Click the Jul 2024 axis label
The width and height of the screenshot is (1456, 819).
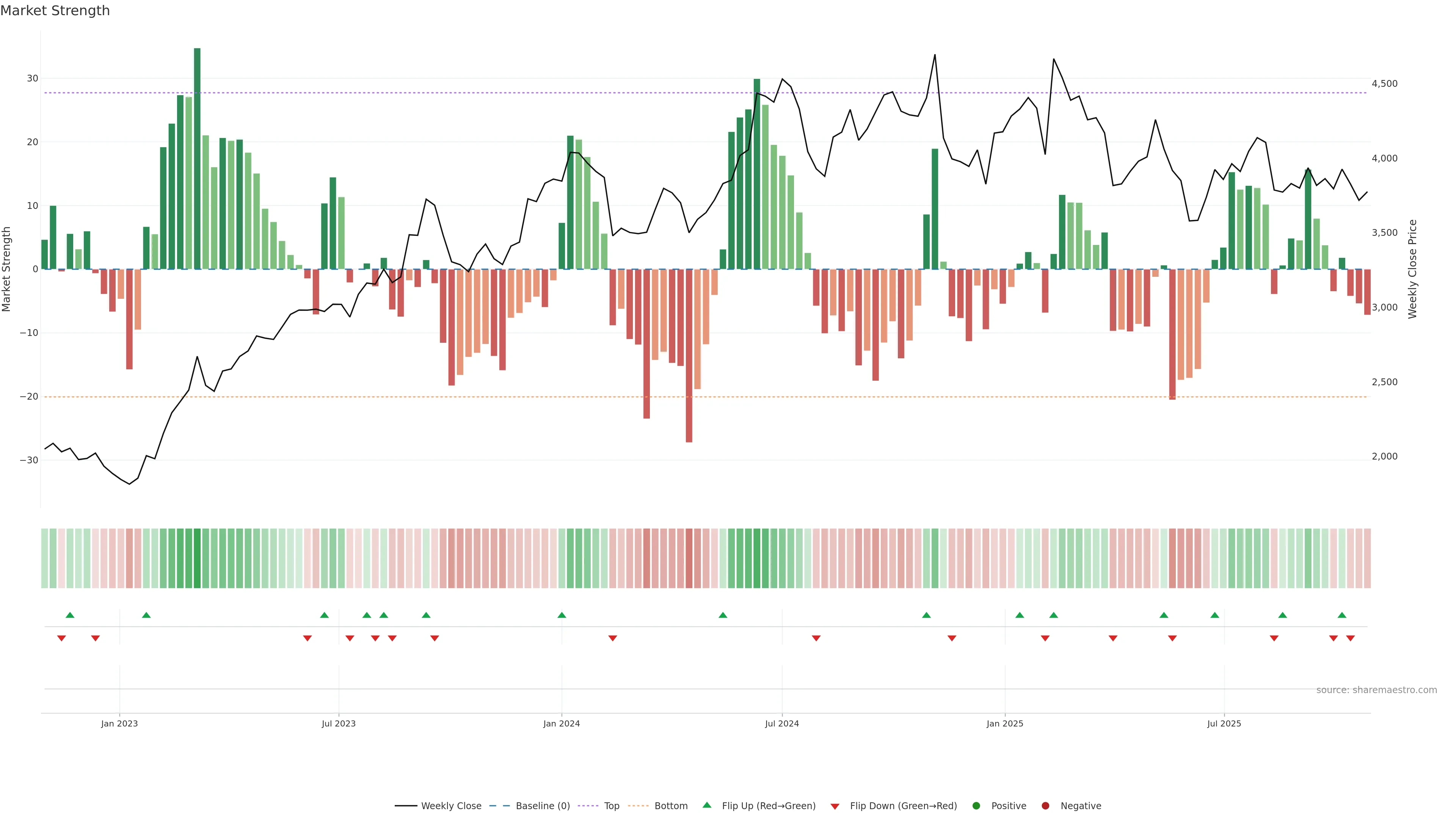coord(782,723)
